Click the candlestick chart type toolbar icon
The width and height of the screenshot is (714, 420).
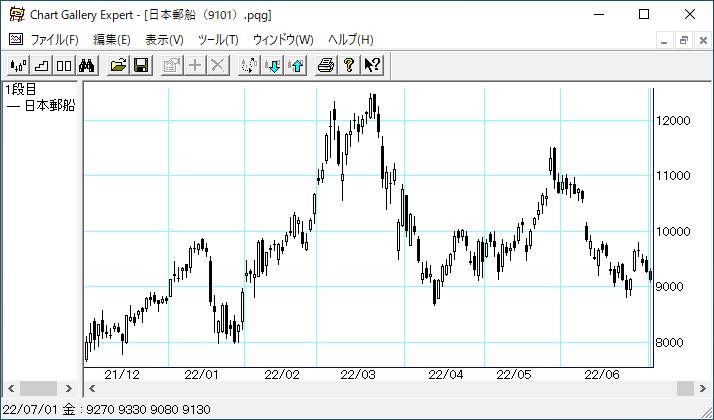17,66
